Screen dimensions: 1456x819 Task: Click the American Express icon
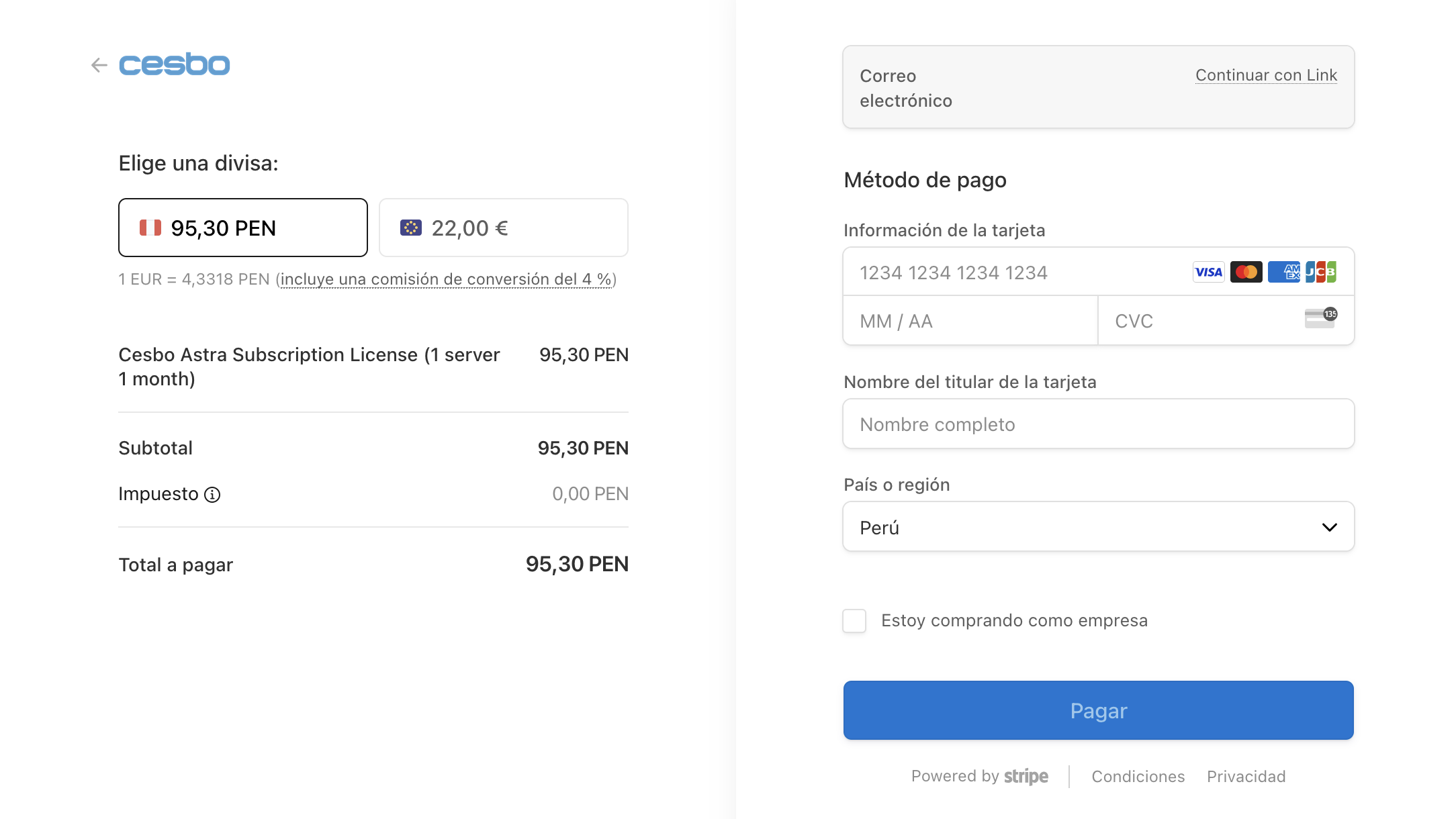coord(1283,272)
